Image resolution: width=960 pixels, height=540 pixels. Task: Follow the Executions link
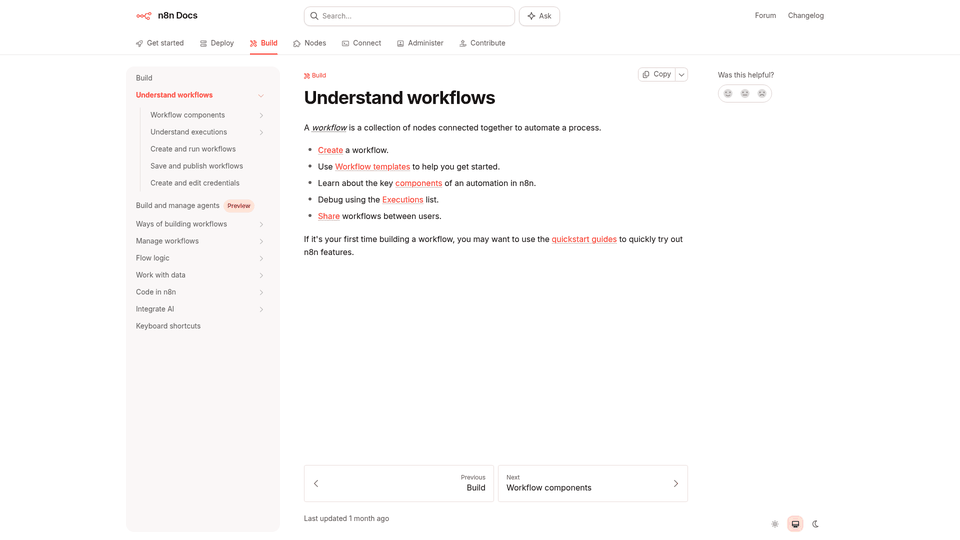[x=402, y=200]
